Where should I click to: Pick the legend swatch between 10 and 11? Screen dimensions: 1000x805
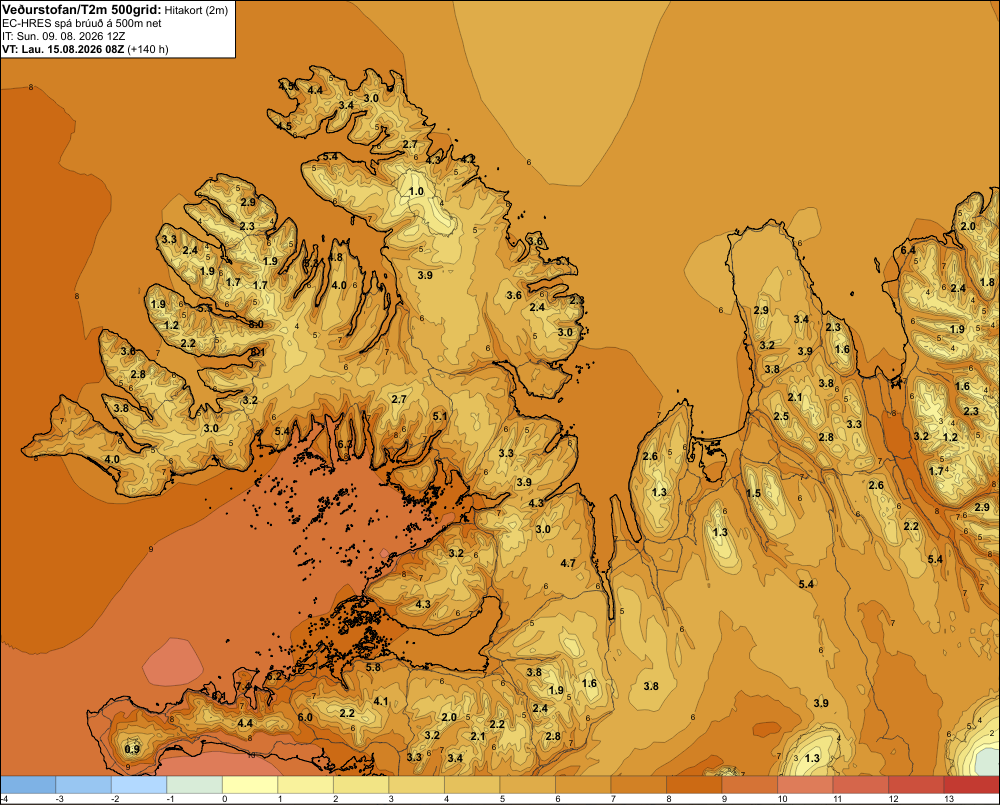coord(805,785)
